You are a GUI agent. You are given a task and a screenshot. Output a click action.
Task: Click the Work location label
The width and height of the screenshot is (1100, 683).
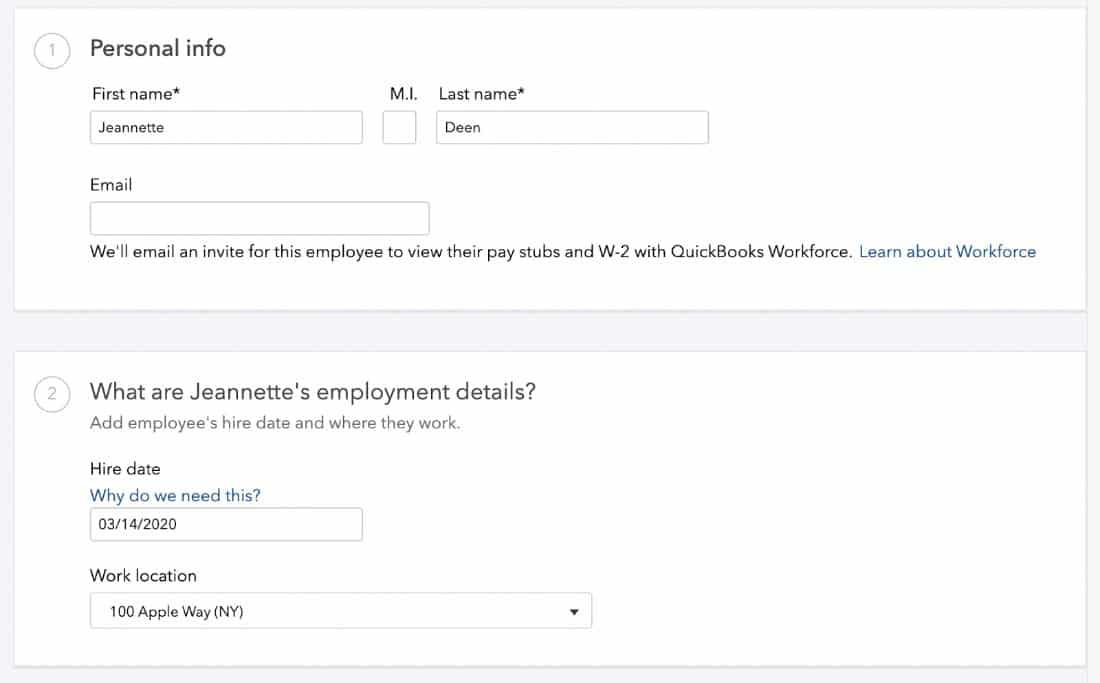tap(143, 575)
